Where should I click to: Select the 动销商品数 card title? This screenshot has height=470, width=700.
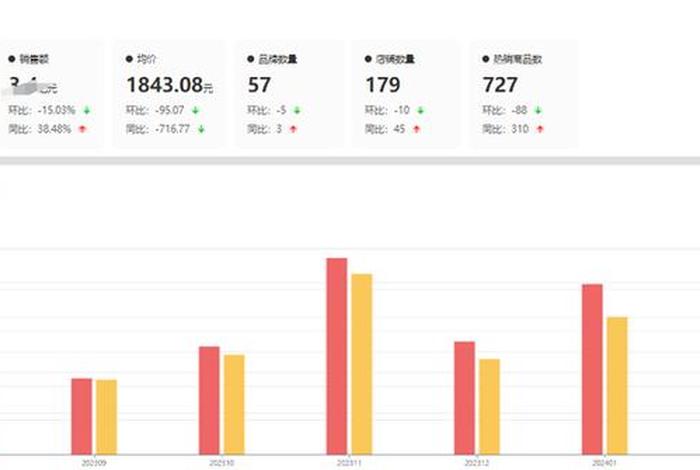517,59
